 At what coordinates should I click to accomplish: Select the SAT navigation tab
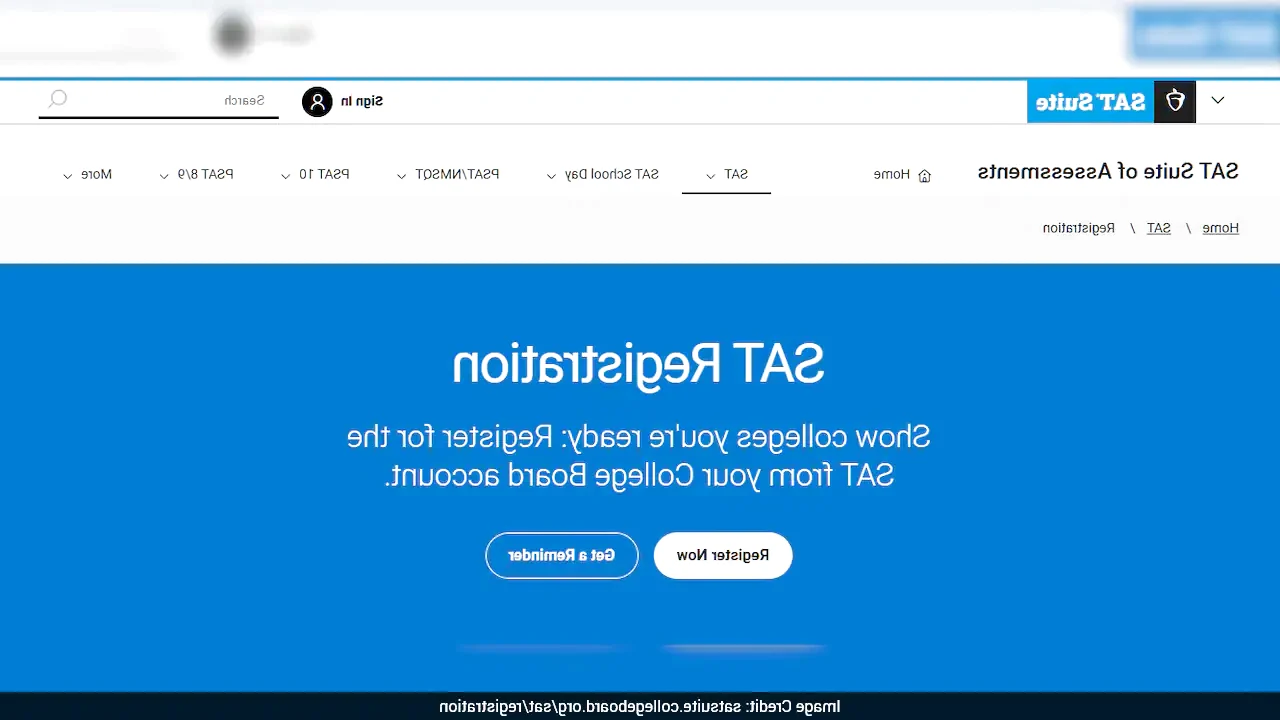coord(726,174)
